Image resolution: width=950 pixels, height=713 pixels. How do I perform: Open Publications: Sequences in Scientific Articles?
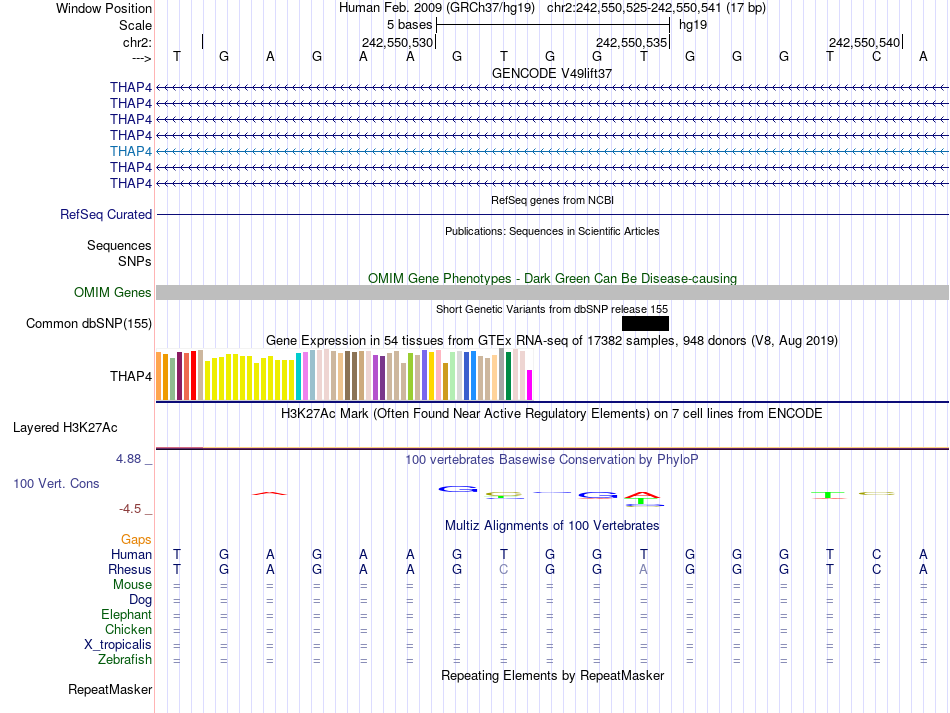[552, 231]
